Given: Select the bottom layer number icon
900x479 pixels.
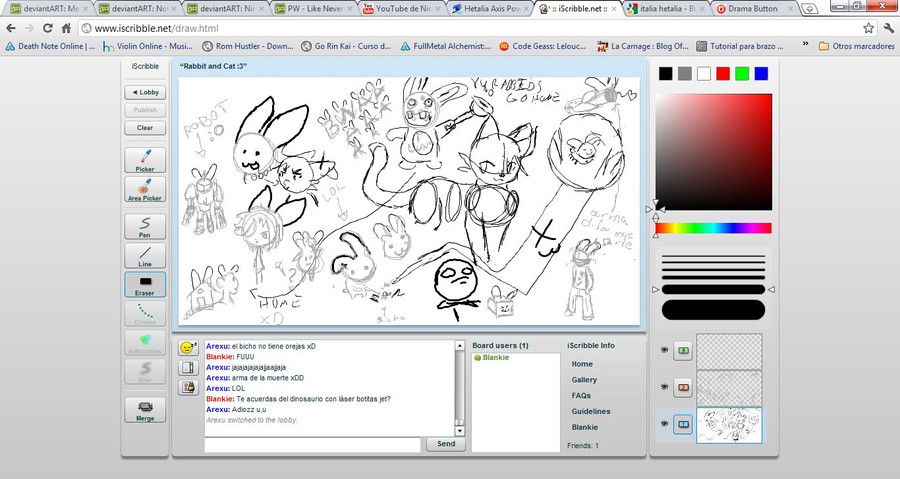Looking at the screenshot, I should tap(683, 425).
